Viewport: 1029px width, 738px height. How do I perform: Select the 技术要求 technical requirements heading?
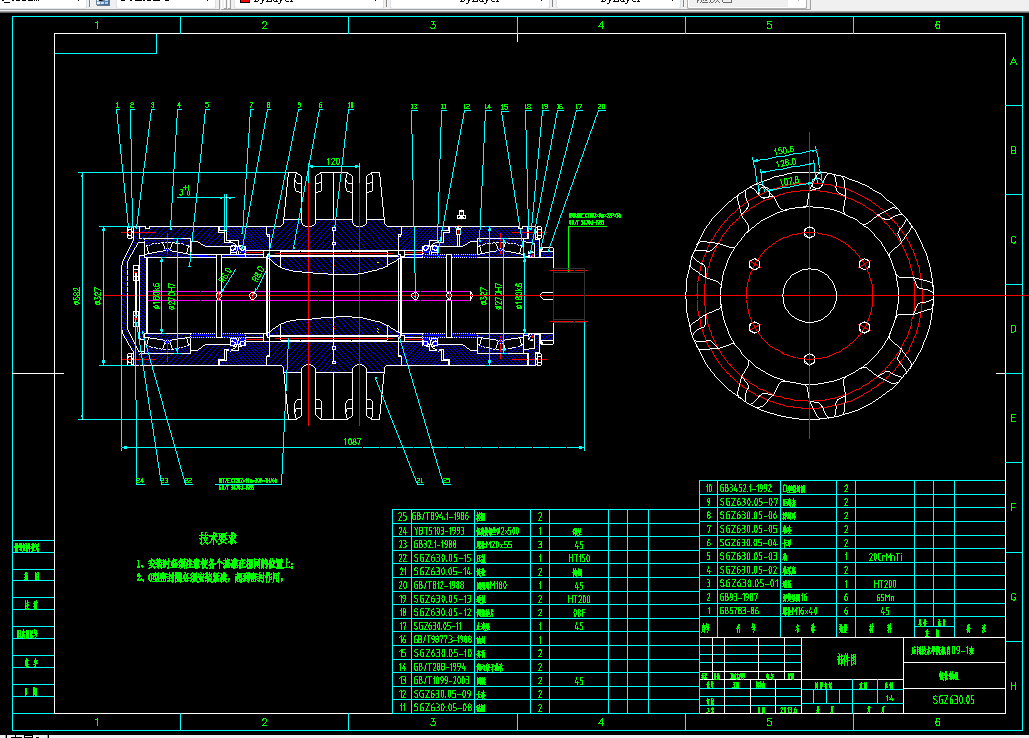tap(218, 539)
